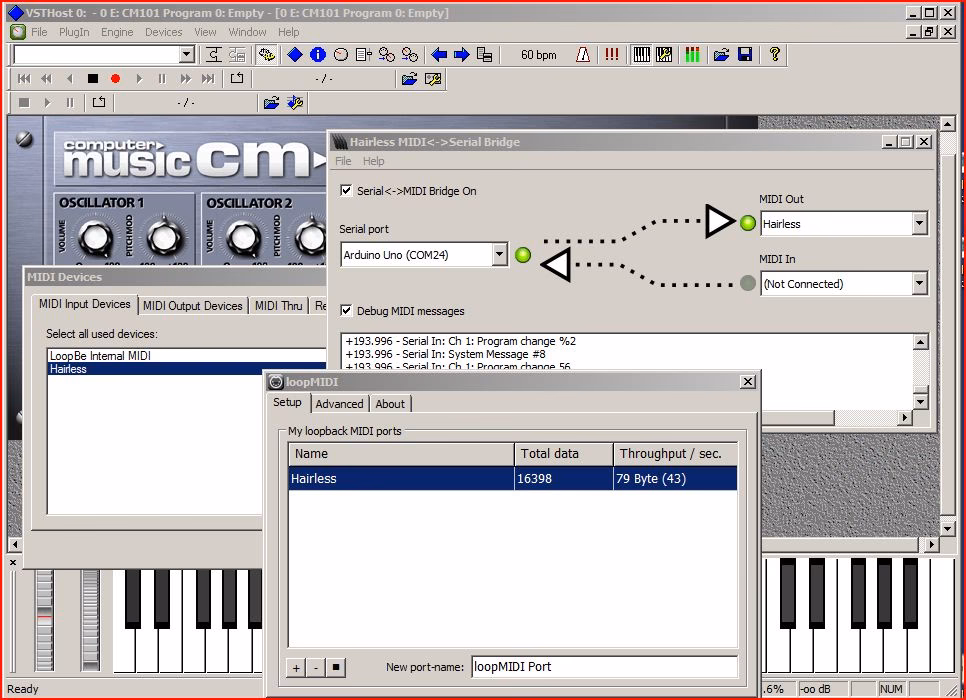
Task: Expand the MIDI Out Hairless dropdown
Action: click(x=919, y=224)
